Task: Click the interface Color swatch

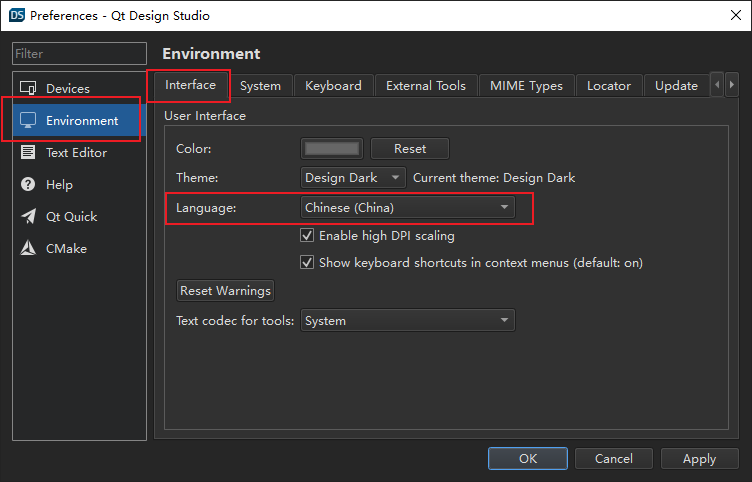Action: 332,149
